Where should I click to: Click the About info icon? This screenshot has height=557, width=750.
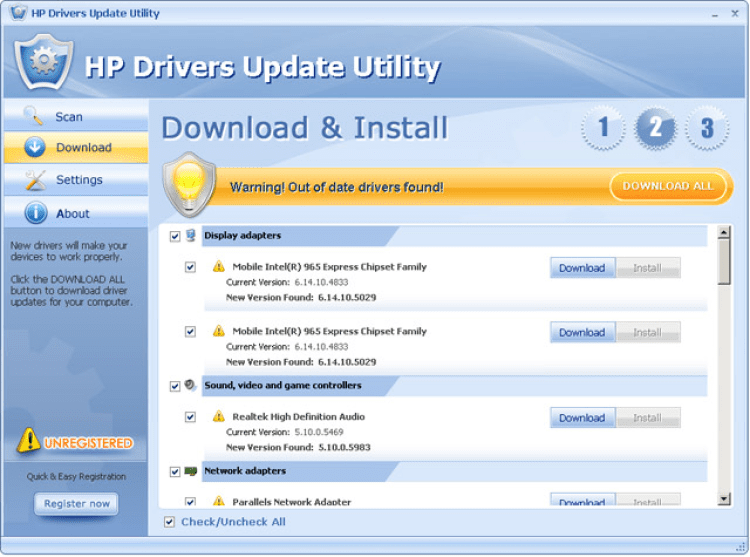pos(36,213)
